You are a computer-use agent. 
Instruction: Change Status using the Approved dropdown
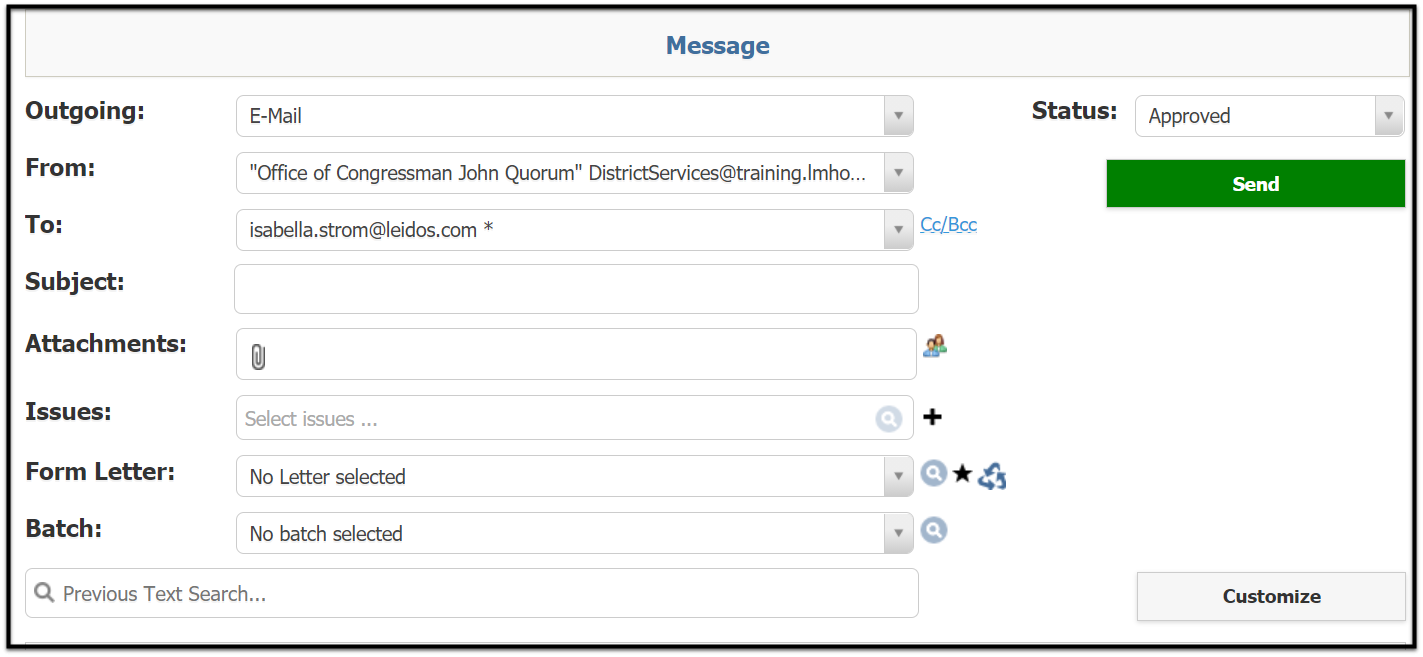(x=1388, y=115)
